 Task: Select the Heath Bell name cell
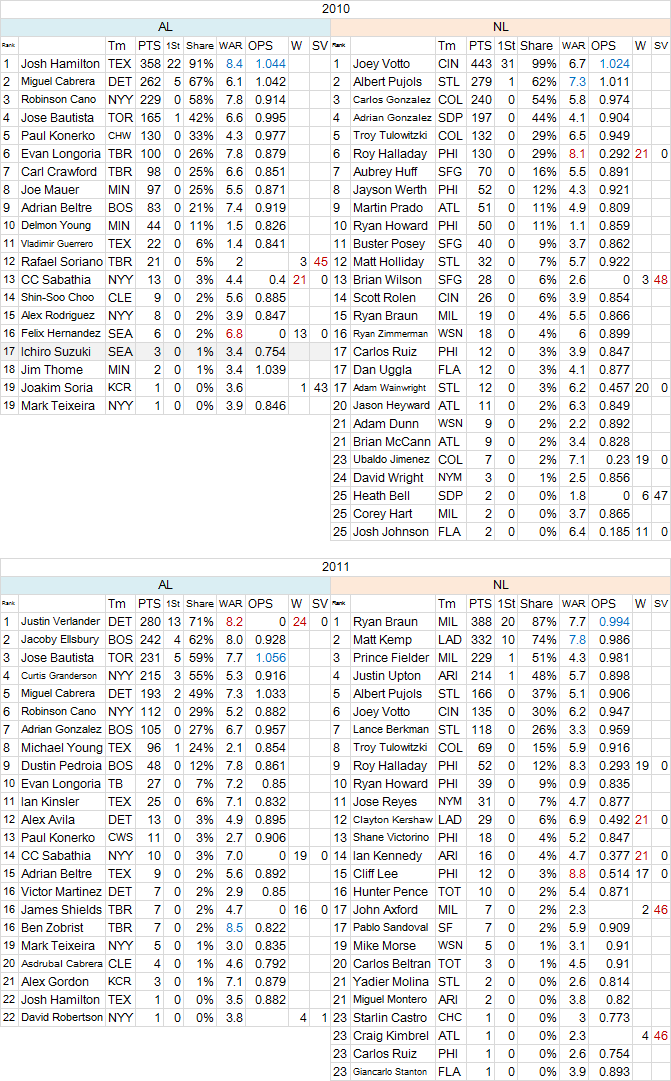pyautogui.click(x=392, y=496)
